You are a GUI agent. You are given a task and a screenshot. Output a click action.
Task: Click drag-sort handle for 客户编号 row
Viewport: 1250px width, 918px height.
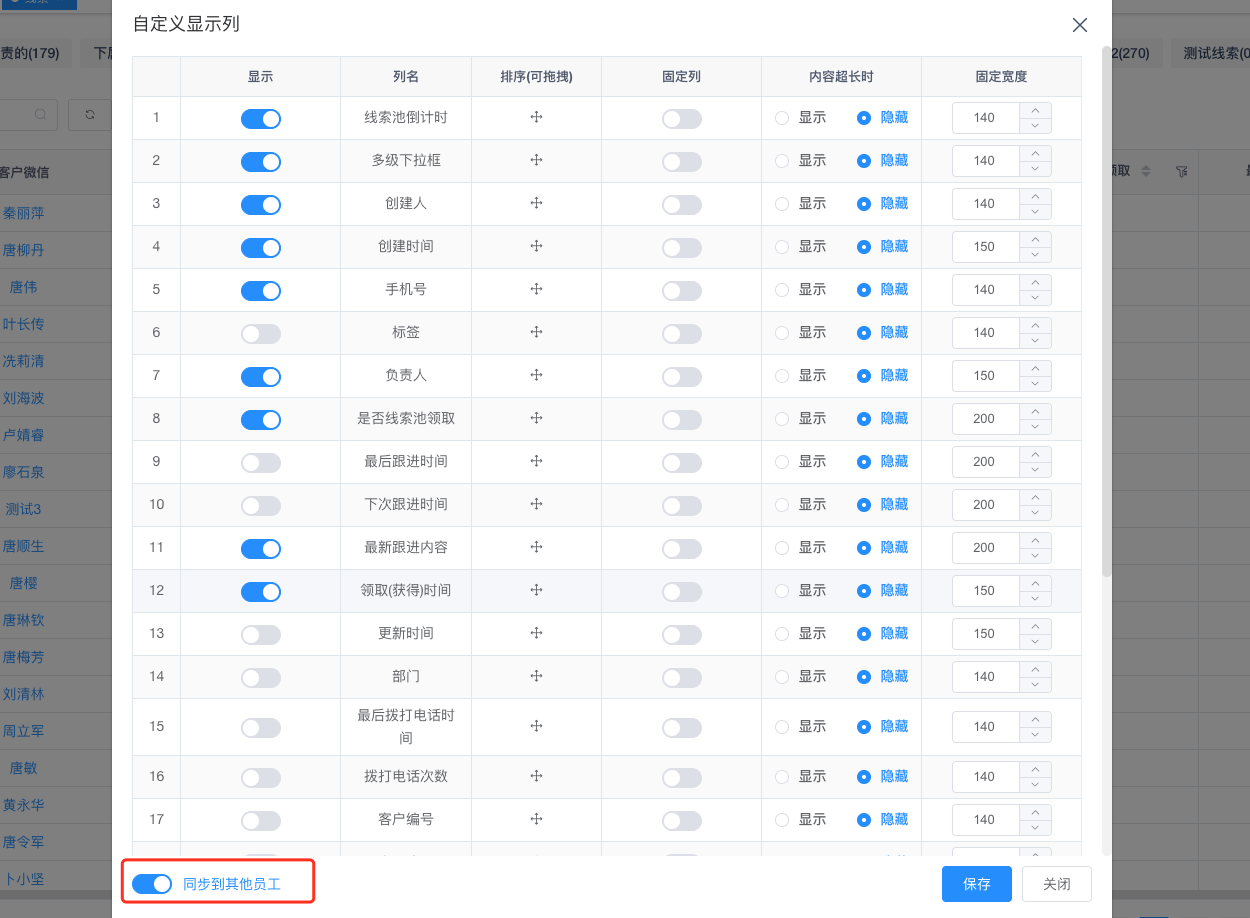click(x=536, y=819)
